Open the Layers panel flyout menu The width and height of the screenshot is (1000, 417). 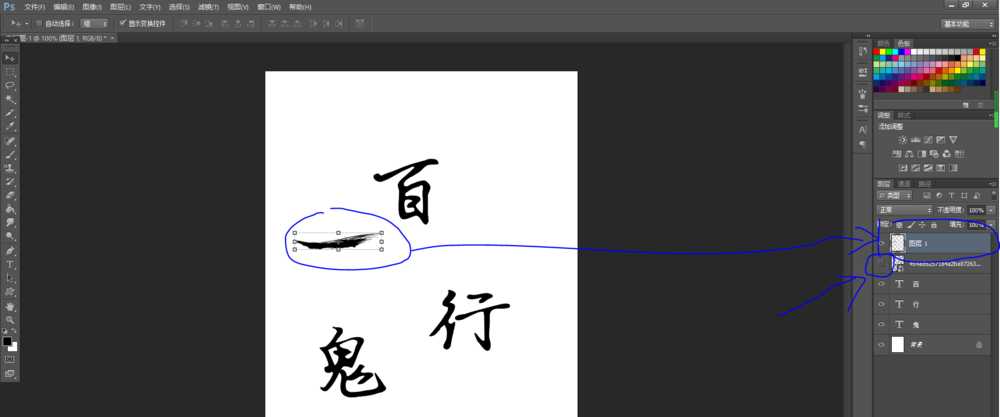pyautogui.click(x=992, y=184)
